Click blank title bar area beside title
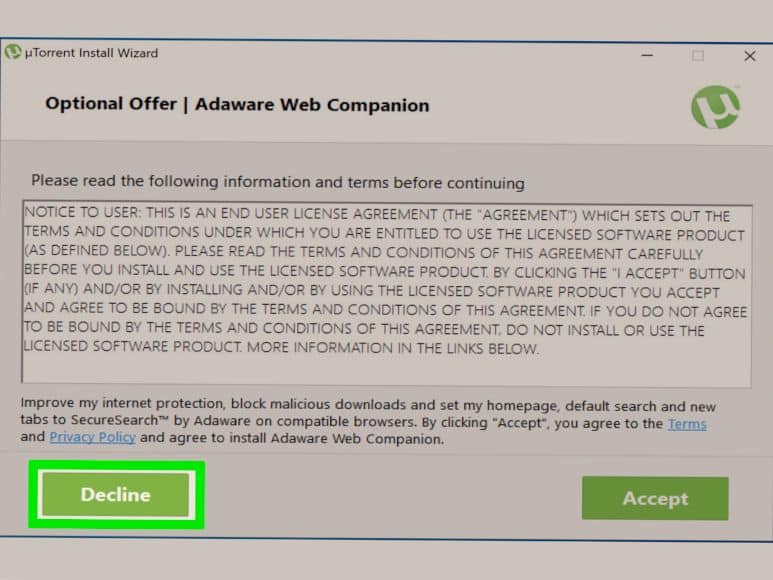 (x=394, y=54)
